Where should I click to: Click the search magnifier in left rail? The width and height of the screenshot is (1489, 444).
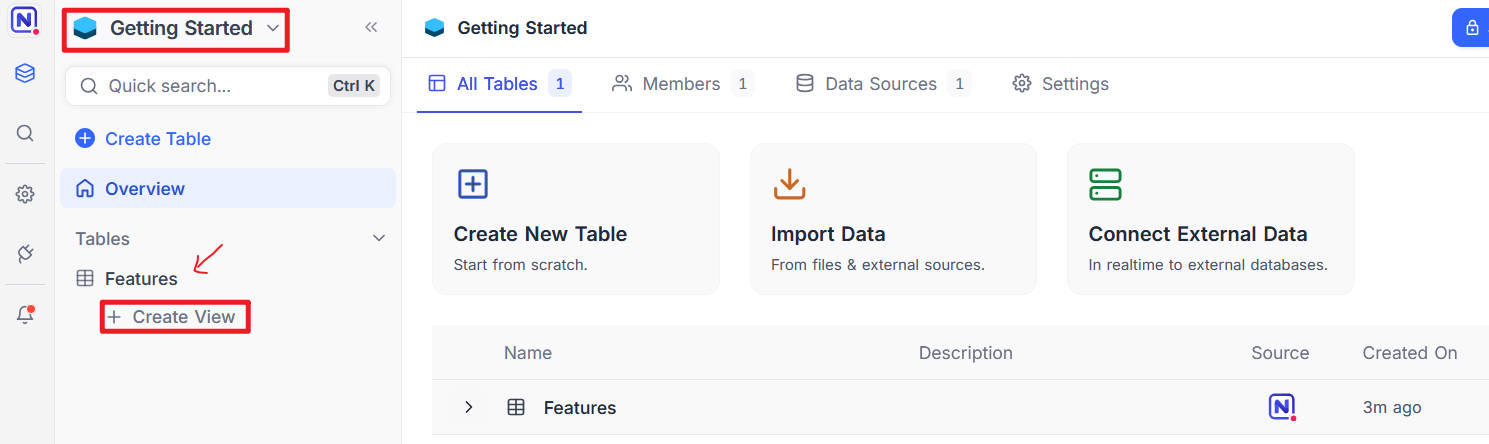click(25, 133)
